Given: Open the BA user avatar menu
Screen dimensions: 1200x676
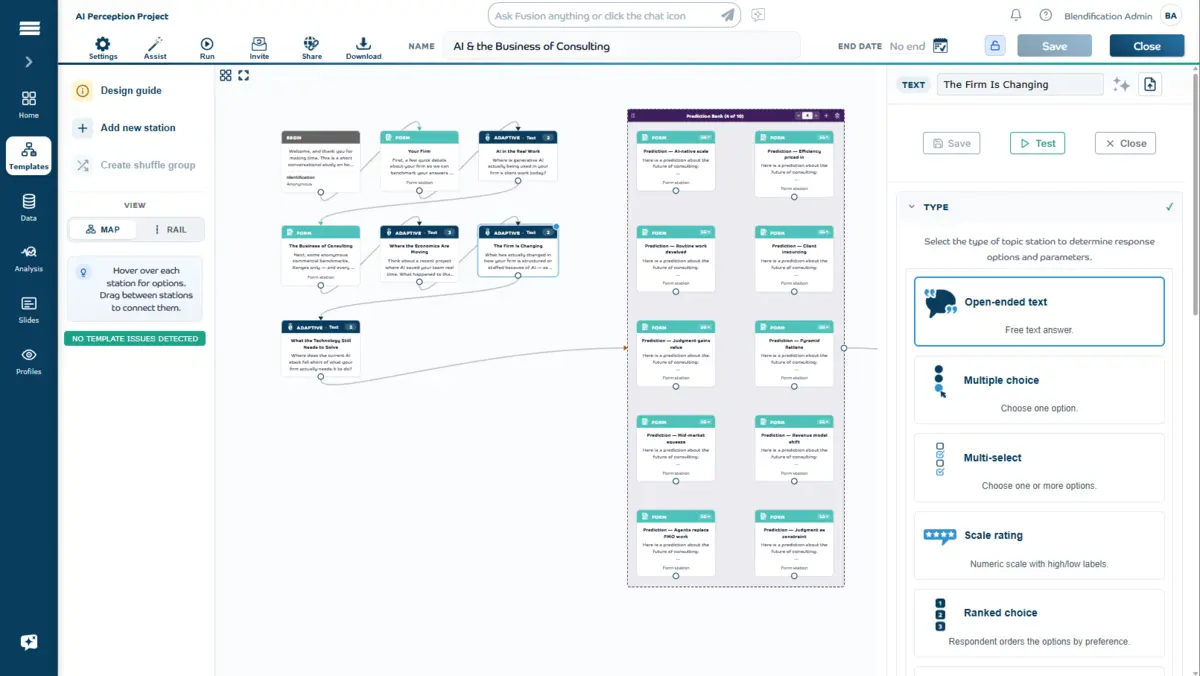Looking at the screenshot, I should point(1170,15).
